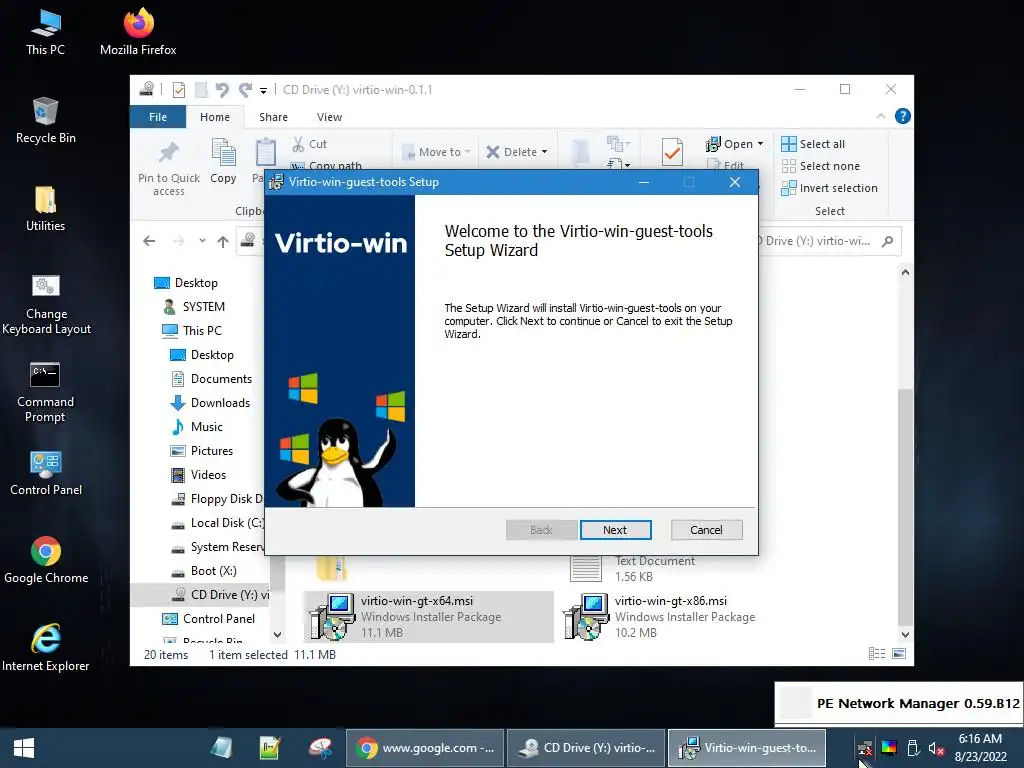Image resolution: width=1024 pixels, height=768 pixels.
Task: Click navigation pane scroll down arrow
Action: point(278,634)
